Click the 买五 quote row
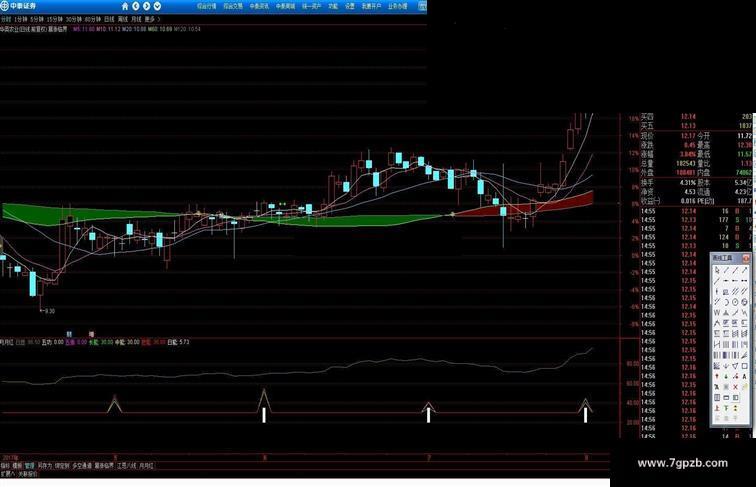This screenshot has height=487, width=756. pyautogui.click(x=697, y=126)
